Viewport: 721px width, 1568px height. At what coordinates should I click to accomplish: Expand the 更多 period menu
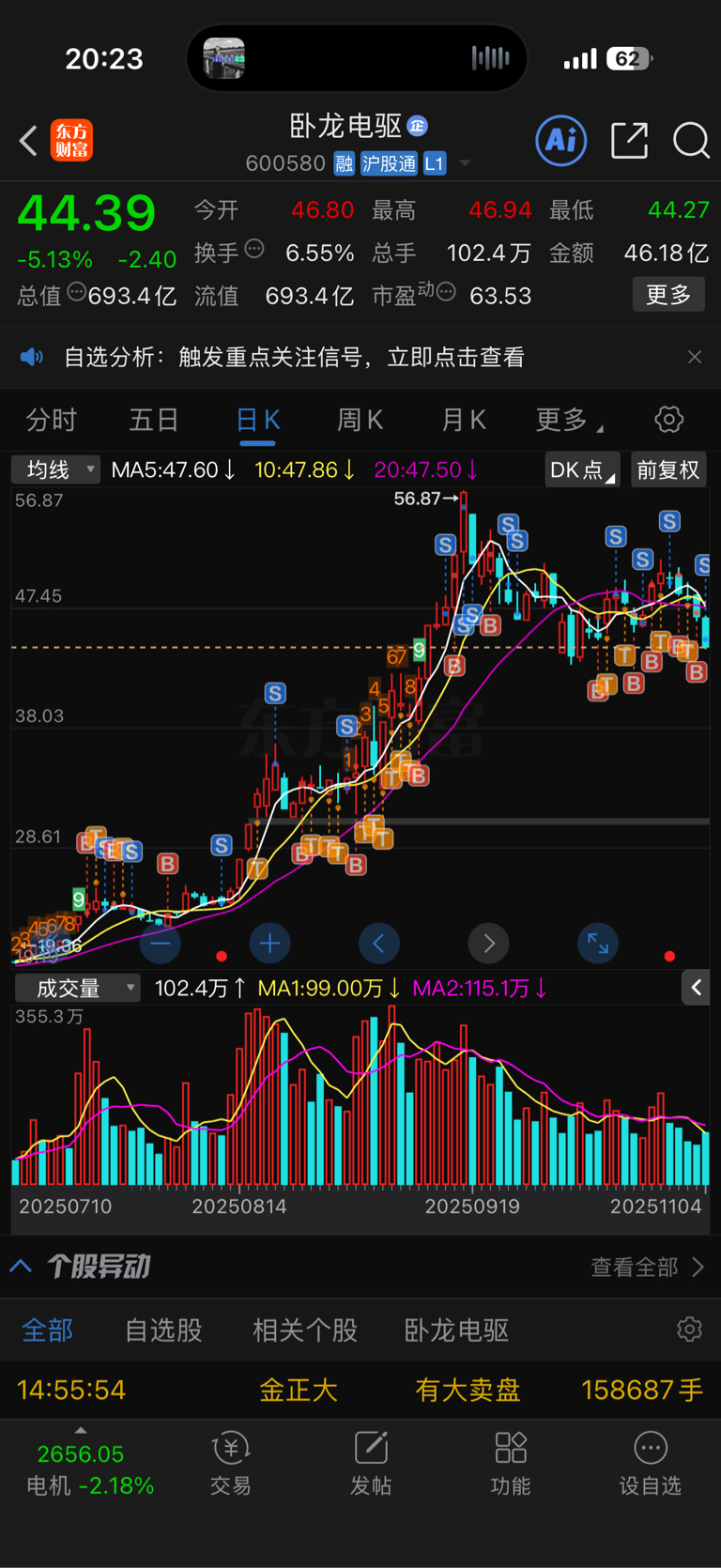click(569, 420)
